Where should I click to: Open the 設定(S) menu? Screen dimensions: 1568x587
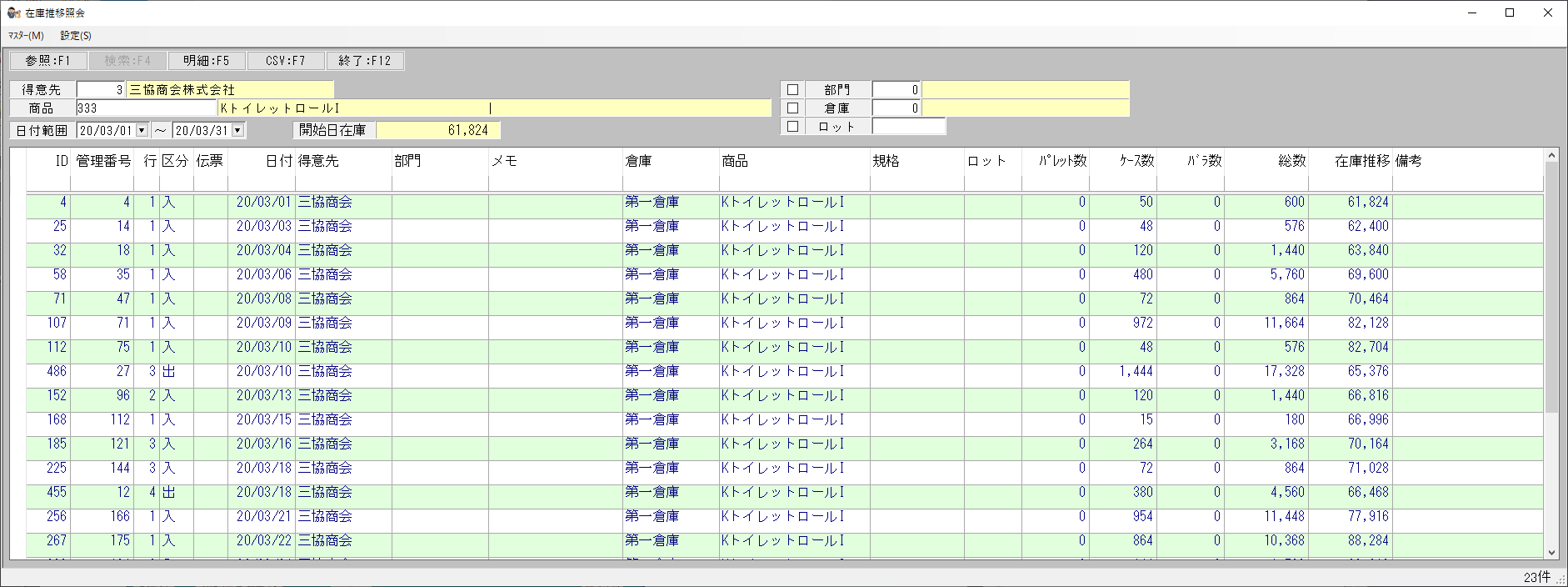(76, 36)
